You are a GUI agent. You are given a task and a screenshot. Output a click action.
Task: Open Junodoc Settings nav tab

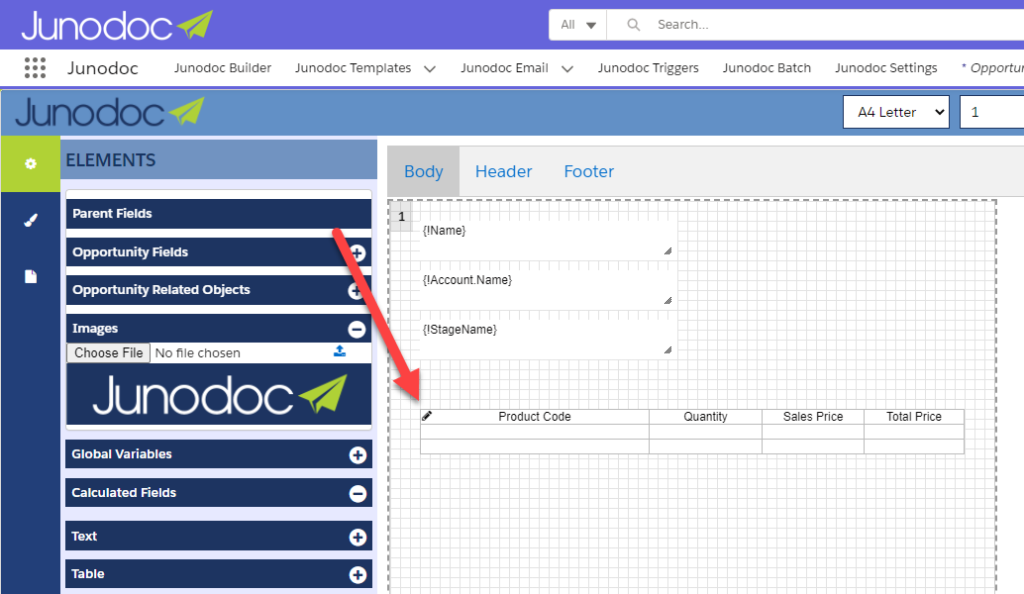tap(886, 68)
